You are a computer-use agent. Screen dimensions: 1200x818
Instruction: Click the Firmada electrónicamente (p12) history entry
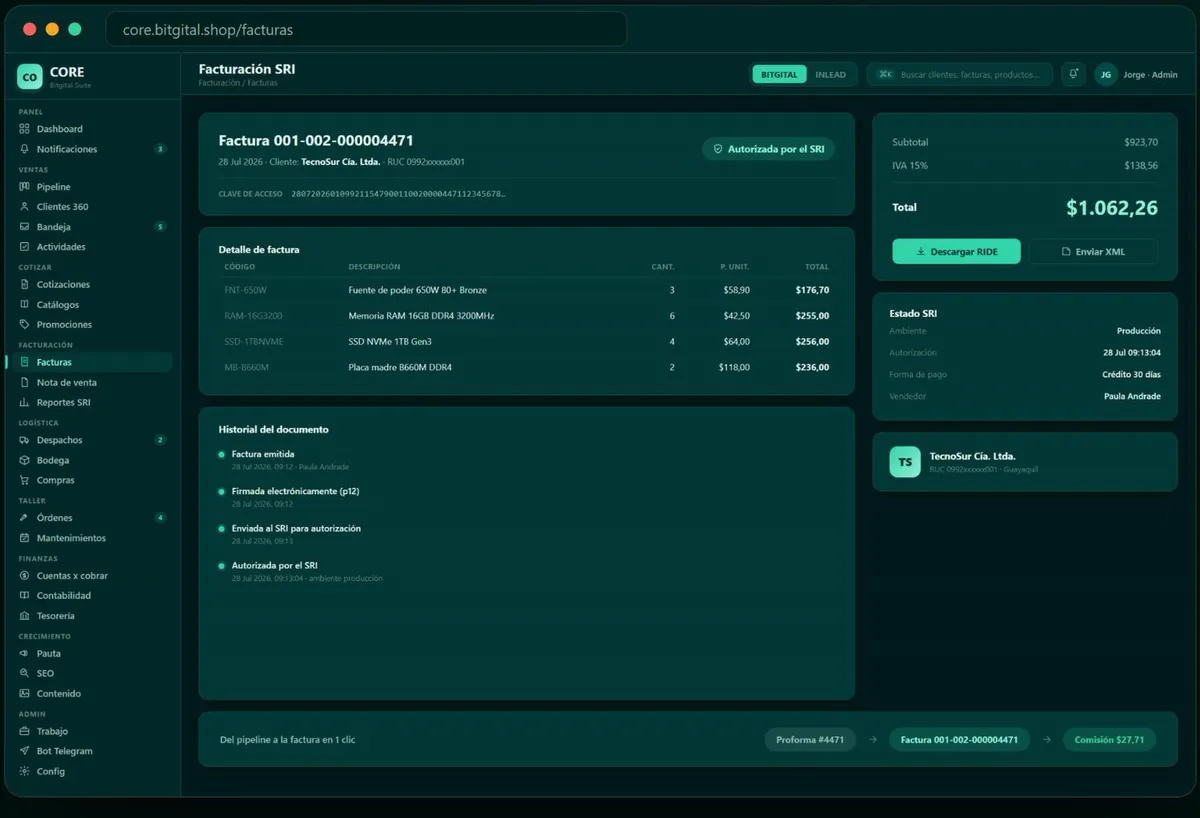[295, 491]
